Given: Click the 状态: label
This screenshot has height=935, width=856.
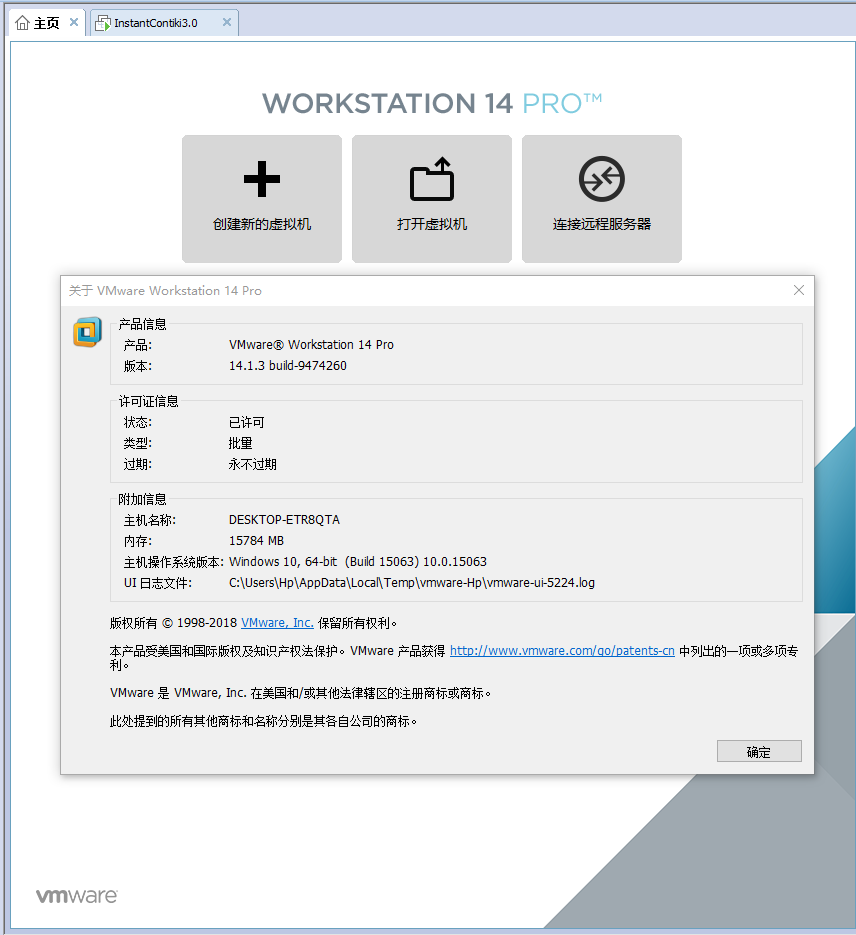Looking at the screenshot, I should click(x=138, y=423).
